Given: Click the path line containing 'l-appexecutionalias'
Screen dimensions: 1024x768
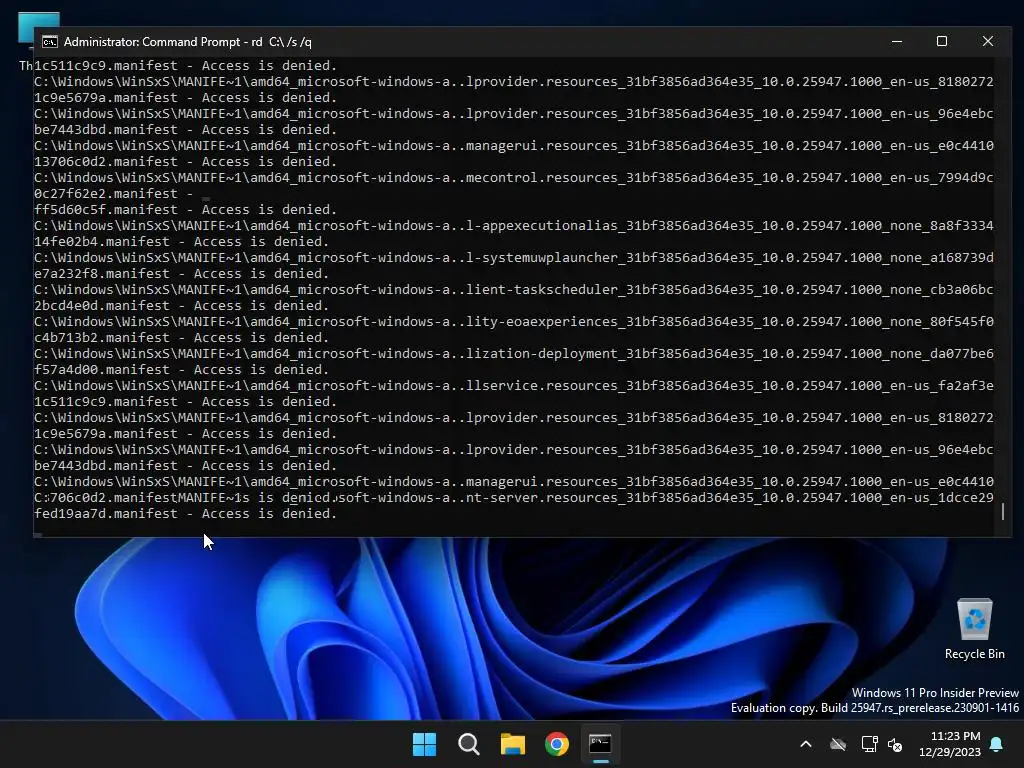Looking at the screenshot, I should pyautogui.click(x=514, y=226).
